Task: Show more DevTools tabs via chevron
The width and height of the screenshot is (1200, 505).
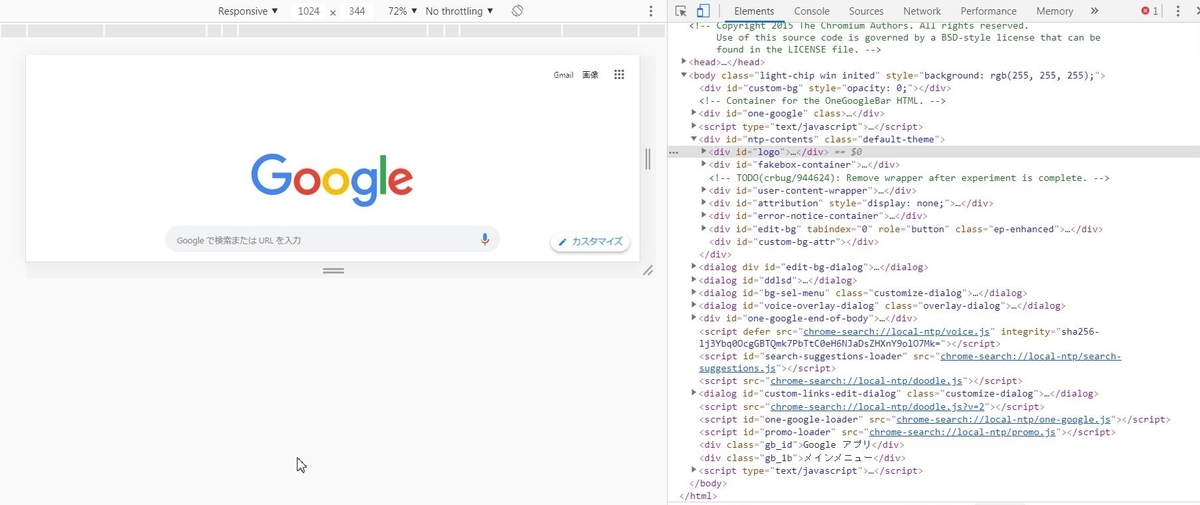Action: point(1094,11)
